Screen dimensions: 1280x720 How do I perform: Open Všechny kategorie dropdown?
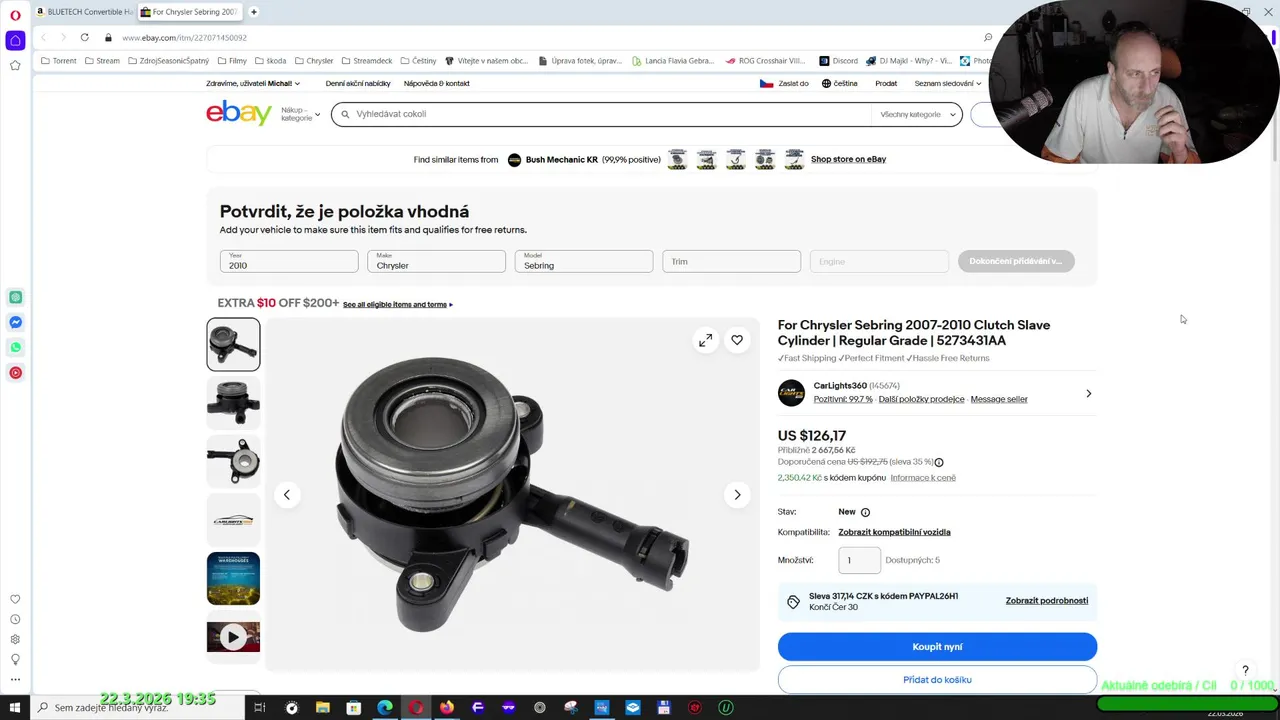(x=918, y=114)
